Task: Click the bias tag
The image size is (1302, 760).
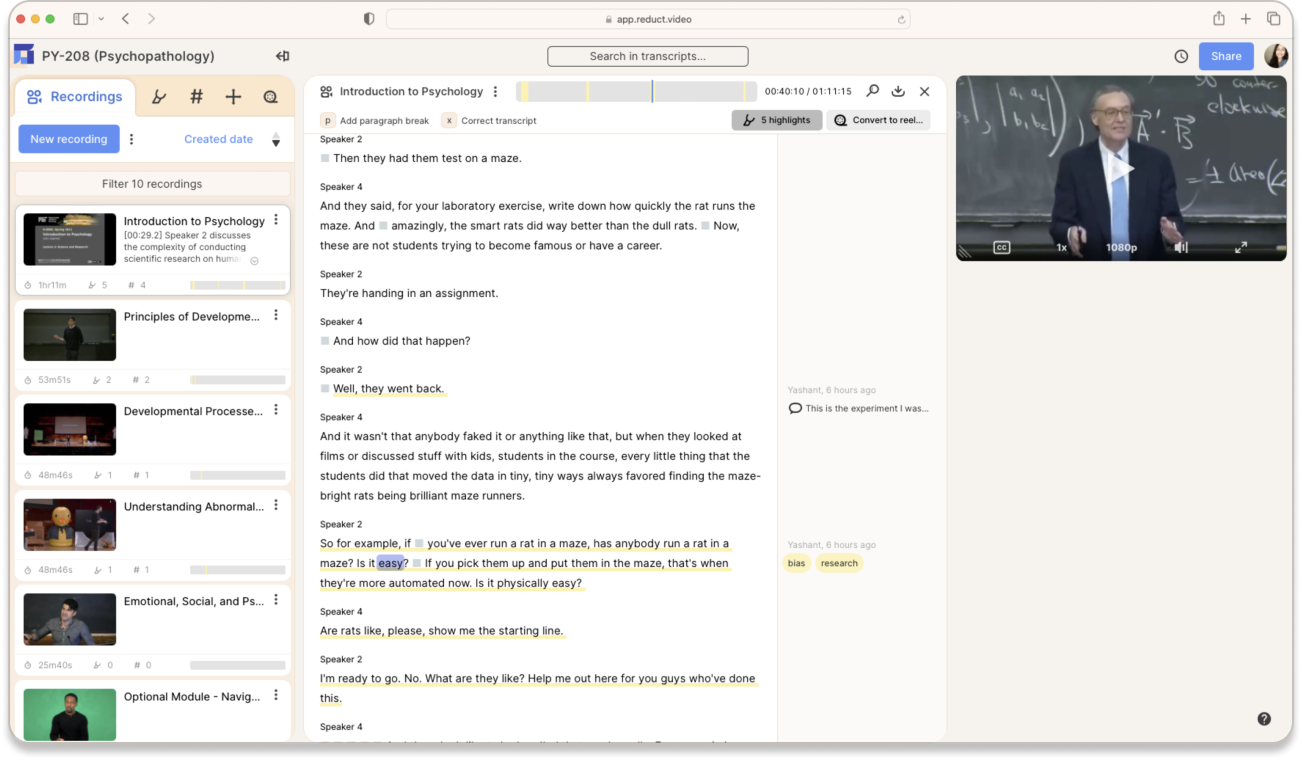Action: [796, 563]
